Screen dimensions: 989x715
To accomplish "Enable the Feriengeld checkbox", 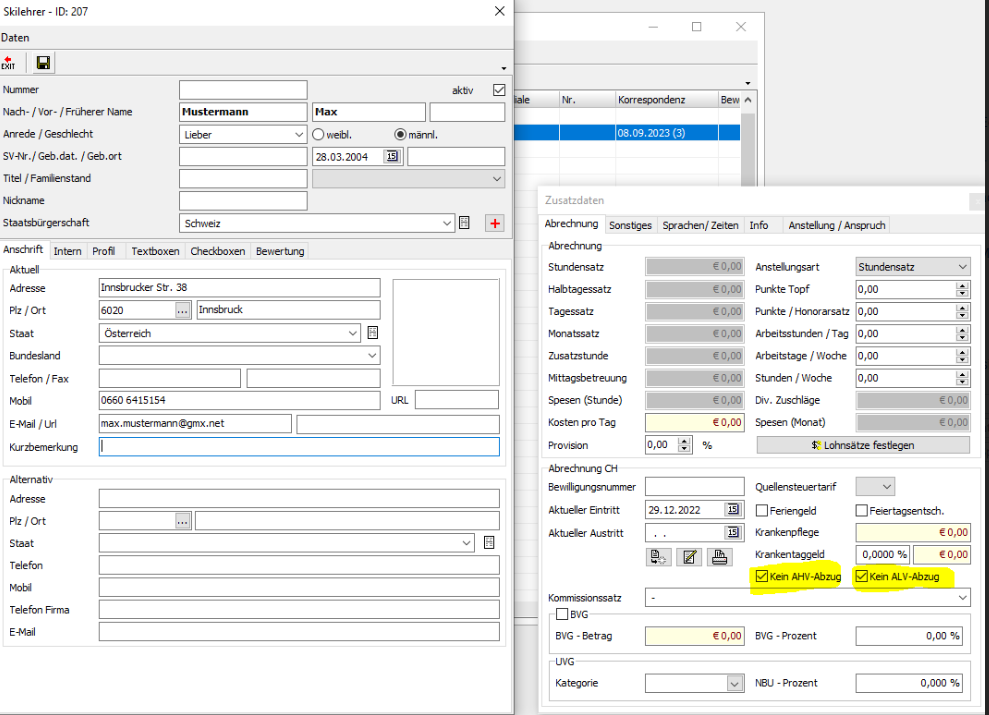I will click(x=762, y=511).
